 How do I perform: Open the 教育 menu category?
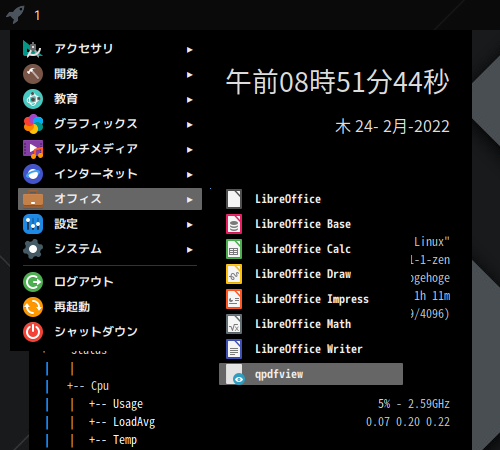110,99
